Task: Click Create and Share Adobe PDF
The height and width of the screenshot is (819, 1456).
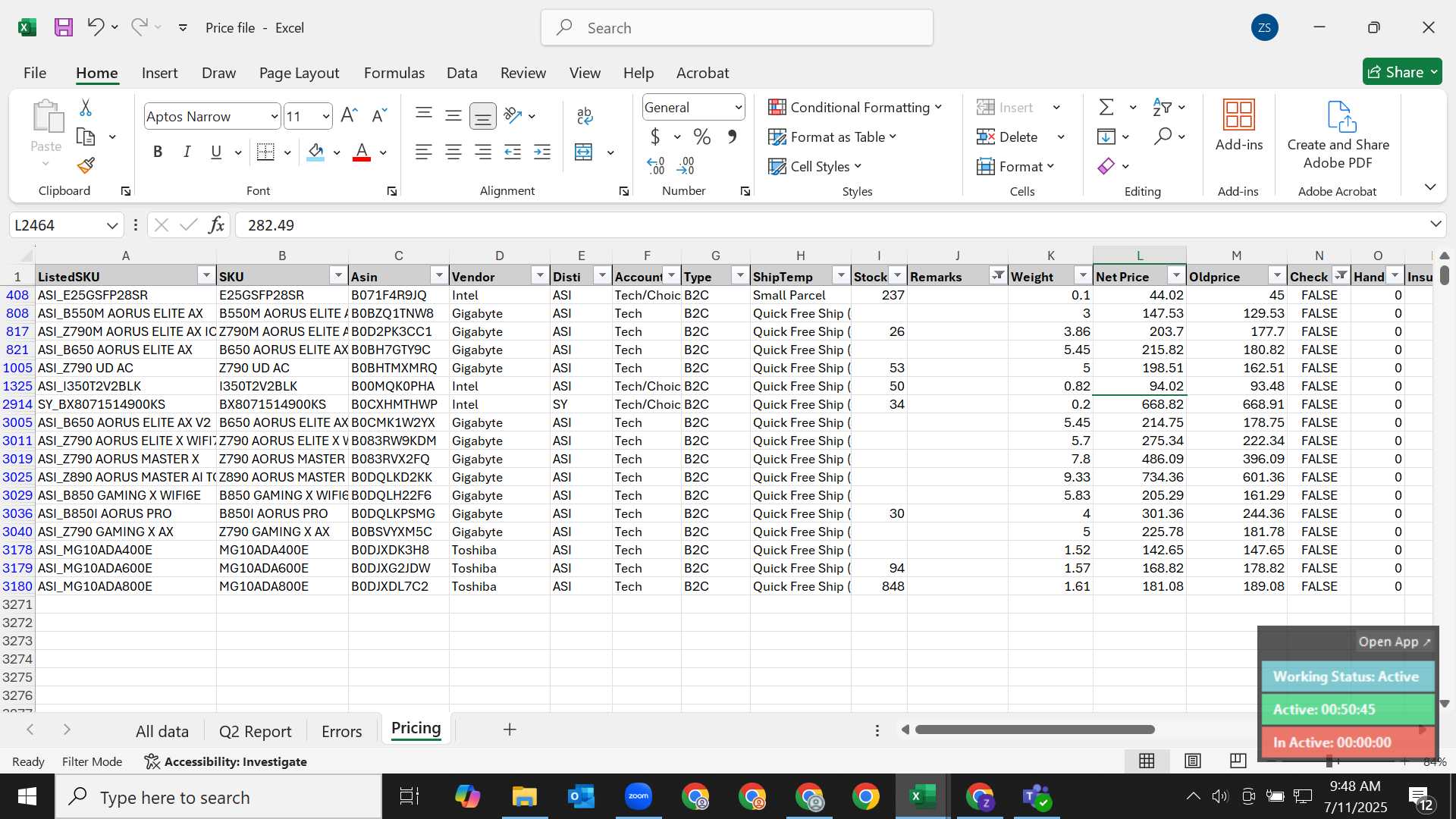Action: coord(1338,135)
